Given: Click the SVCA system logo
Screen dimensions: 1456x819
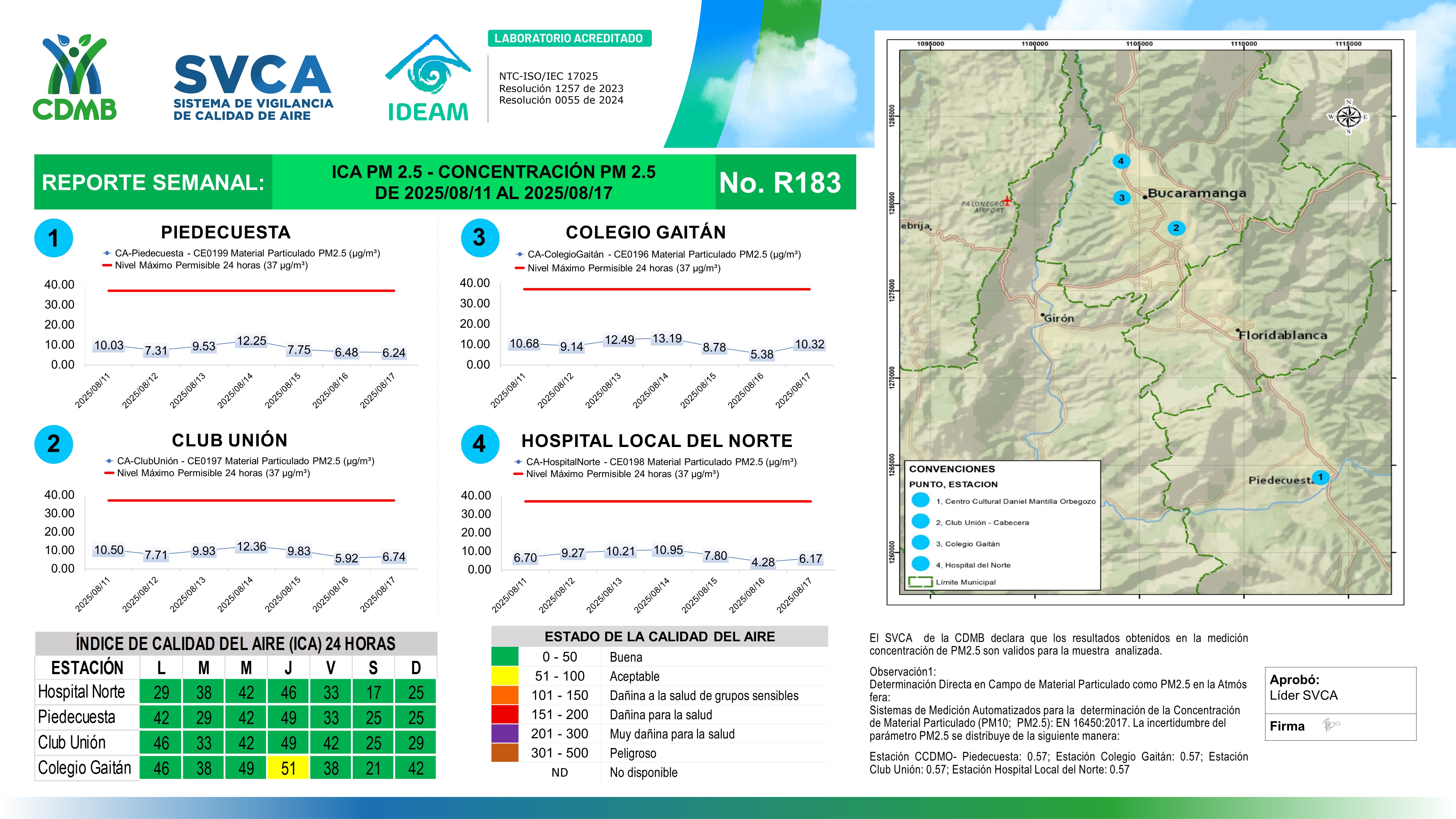Looking at the screenshot, I should click(253, 88).
